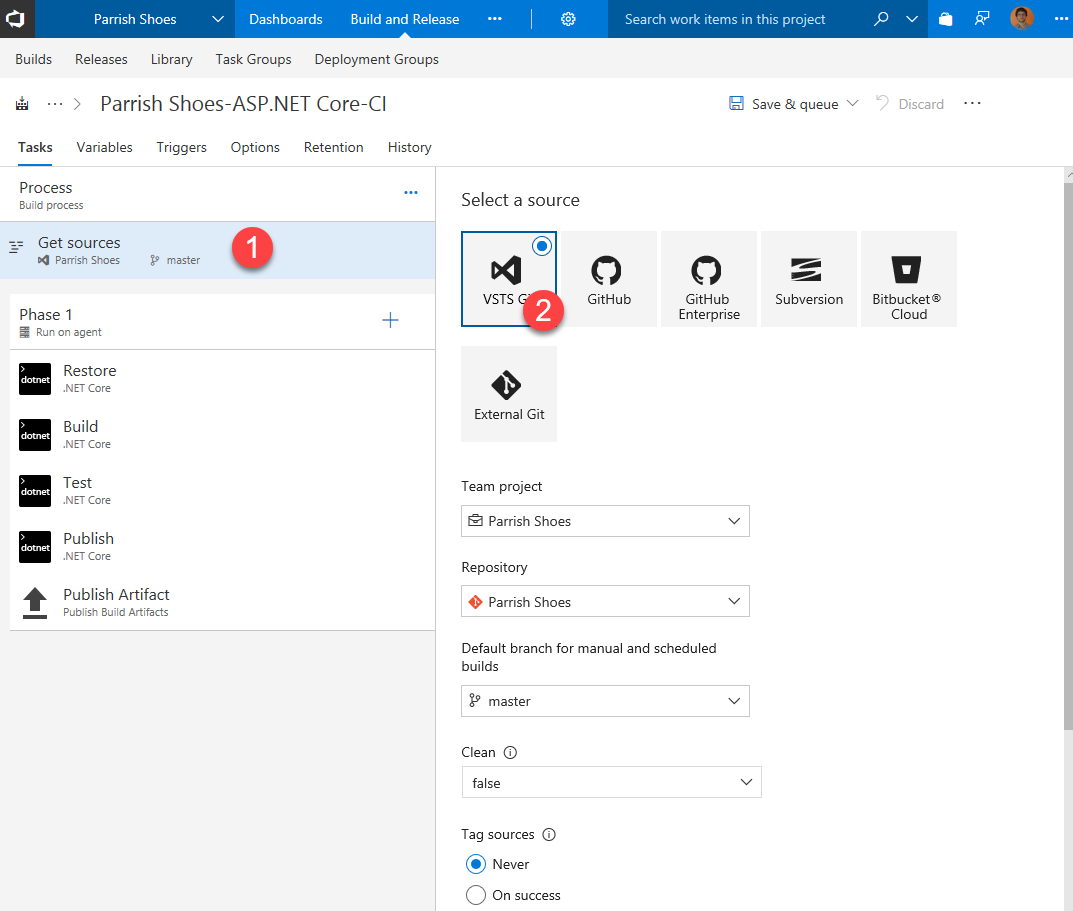
Task: Choose the Subversion source tile
Action: (808, 278)
